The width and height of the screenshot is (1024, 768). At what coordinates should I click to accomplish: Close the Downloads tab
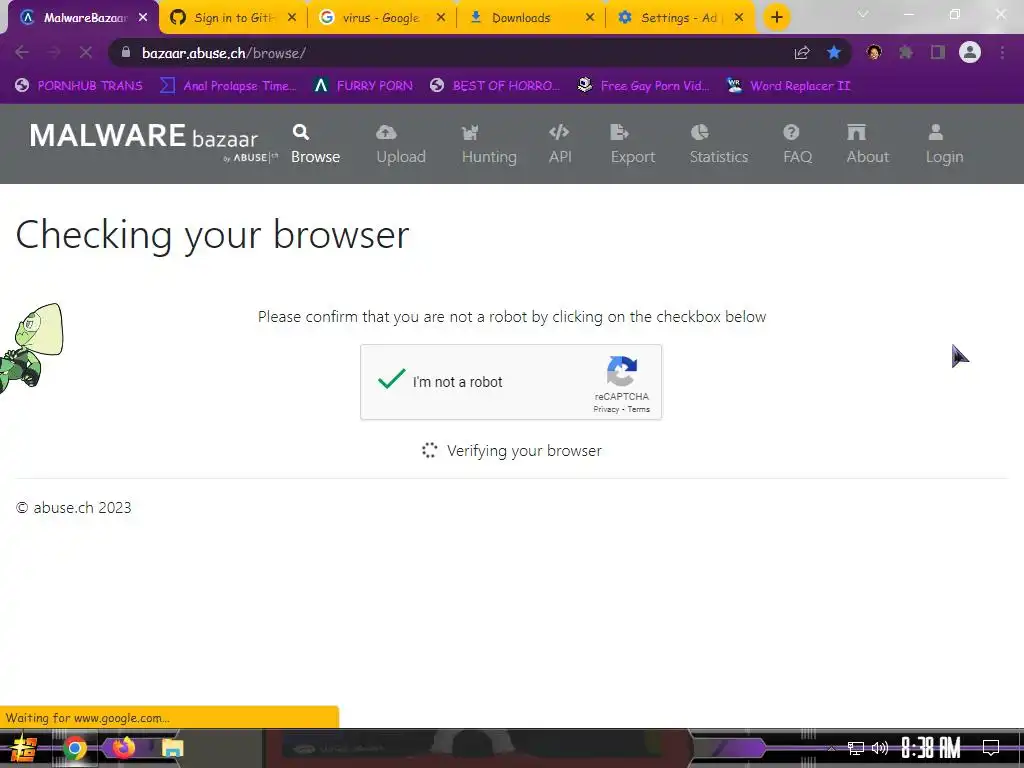click(x=590, y=18)
